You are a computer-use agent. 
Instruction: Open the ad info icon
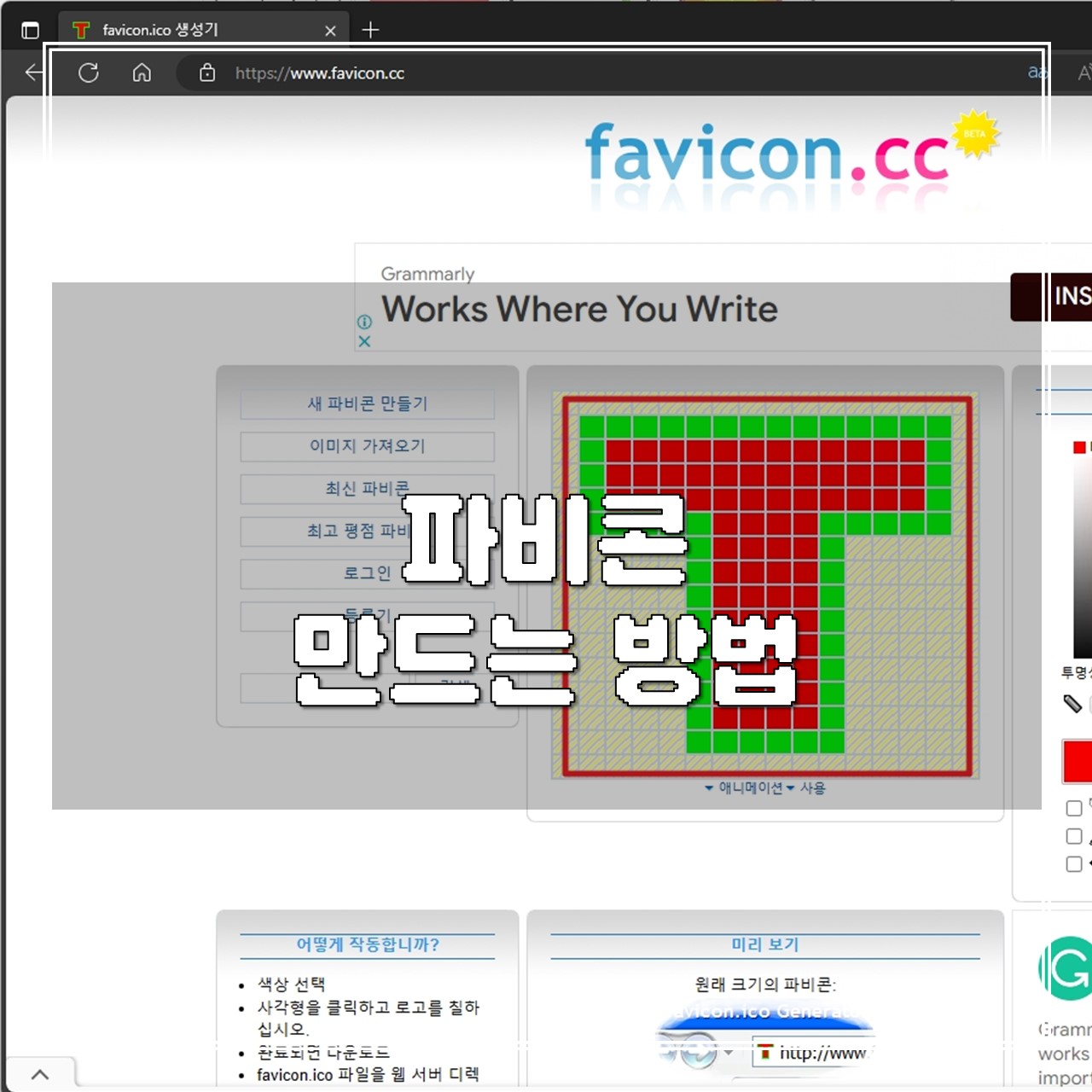(364, 322)
